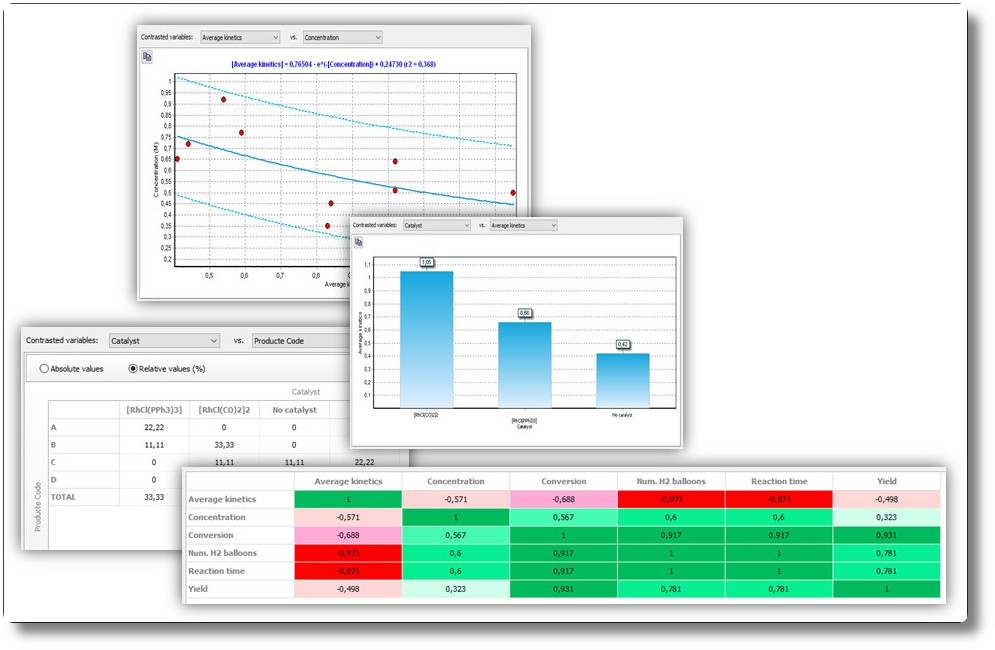Click the [RhCl(PPh3)3] column header in crosstab
This screenshot has height=650, width=995.
(154, 410)
